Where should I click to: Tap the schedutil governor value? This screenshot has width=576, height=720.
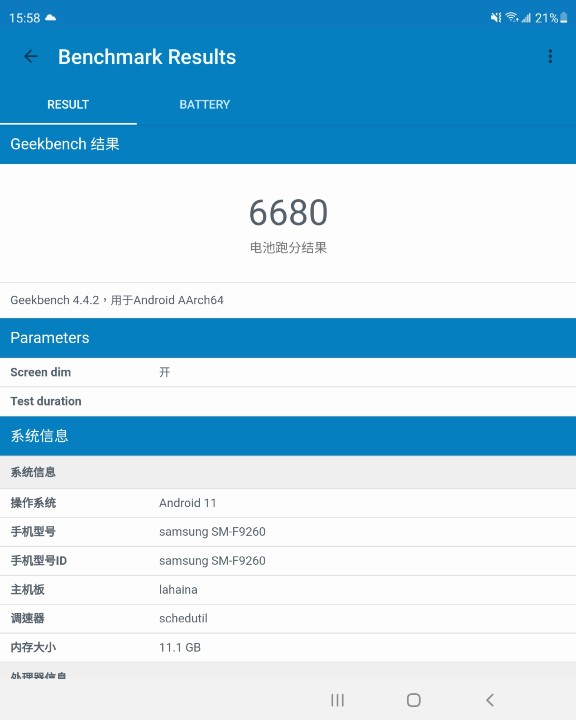click(x=183, y=619)
